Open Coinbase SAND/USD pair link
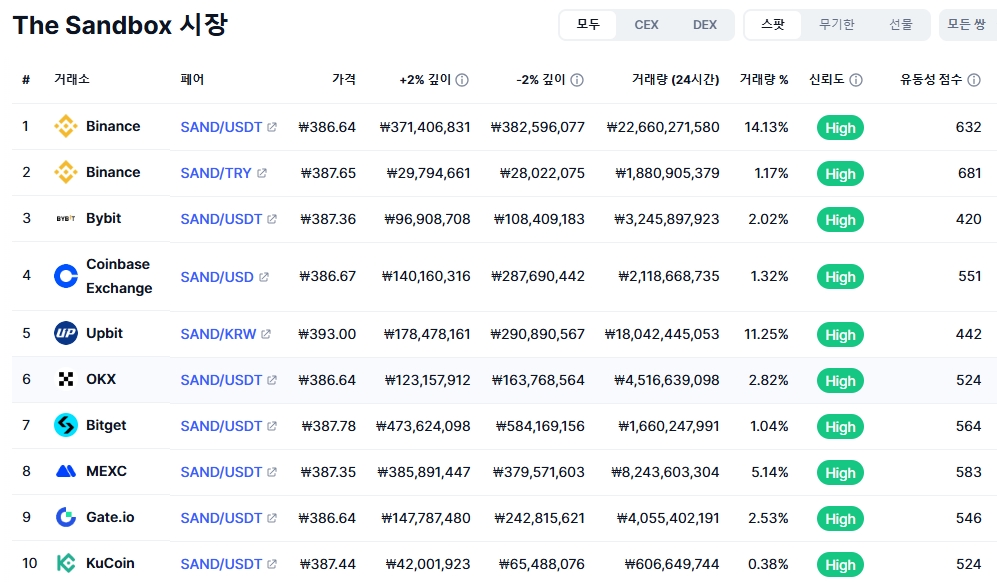The width and height of the screenshot is (997, 582). click(x=217, y=277)
